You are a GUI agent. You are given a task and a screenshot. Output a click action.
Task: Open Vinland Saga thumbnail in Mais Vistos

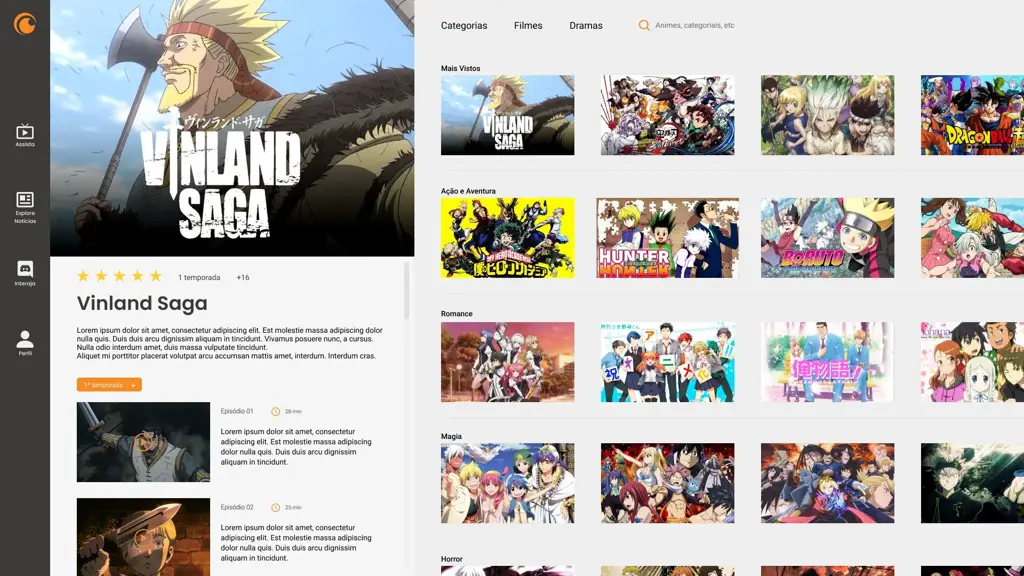pyautogui.click(x=507, y=115)
